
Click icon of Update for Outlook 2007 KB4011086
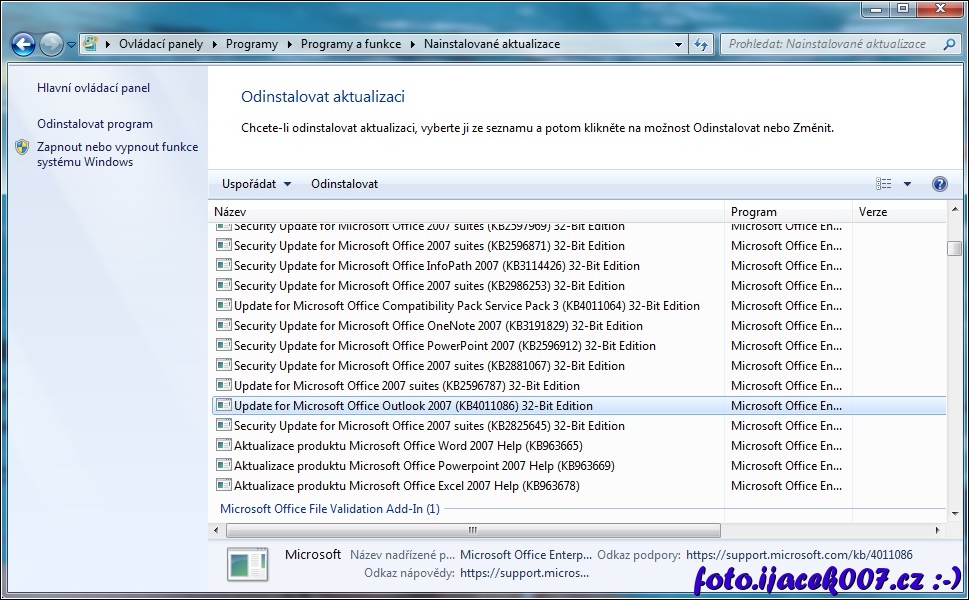(224, 406)
